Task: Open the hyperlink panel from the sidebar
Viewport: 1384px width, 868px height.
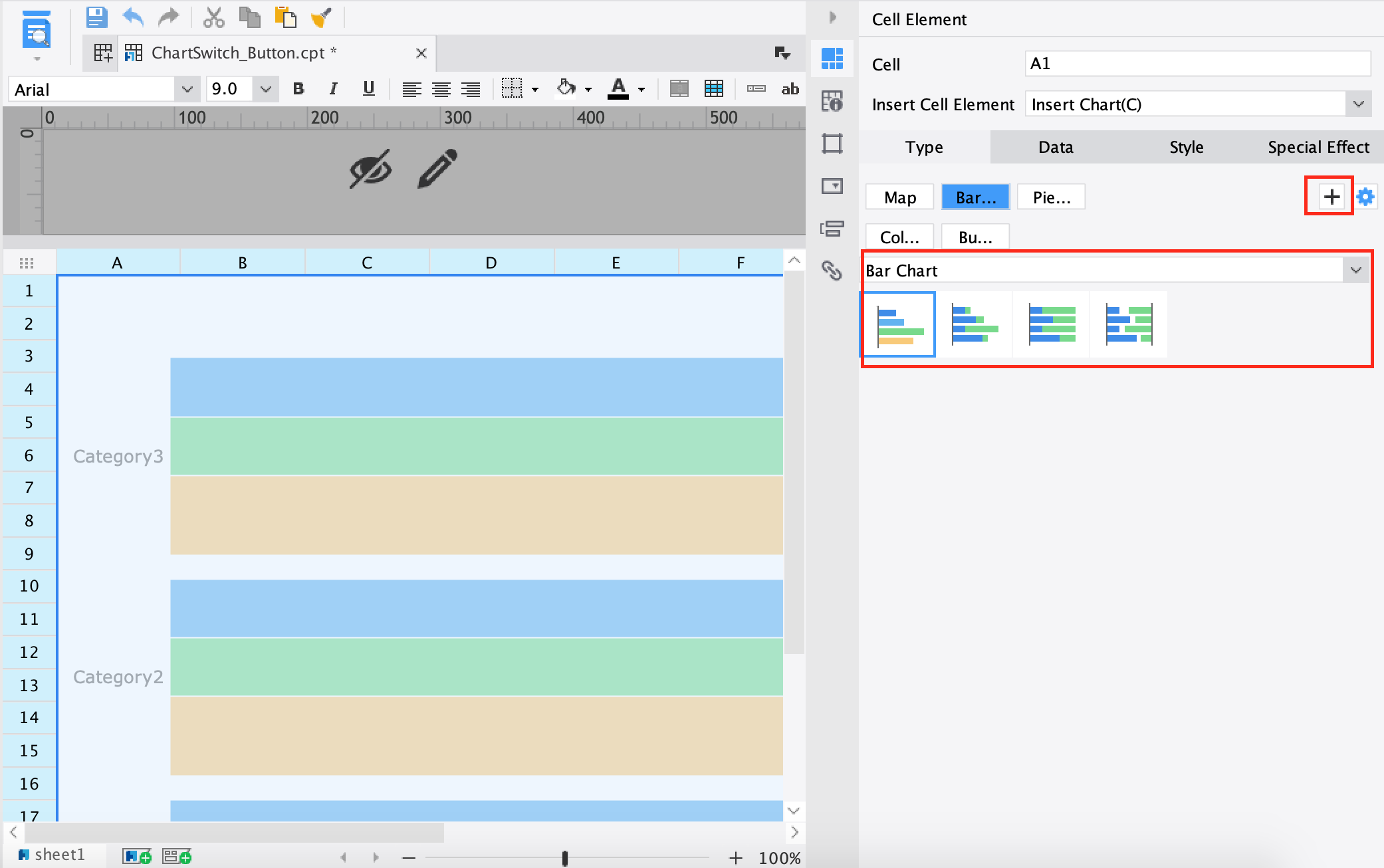Action: (x=832, y=270)
